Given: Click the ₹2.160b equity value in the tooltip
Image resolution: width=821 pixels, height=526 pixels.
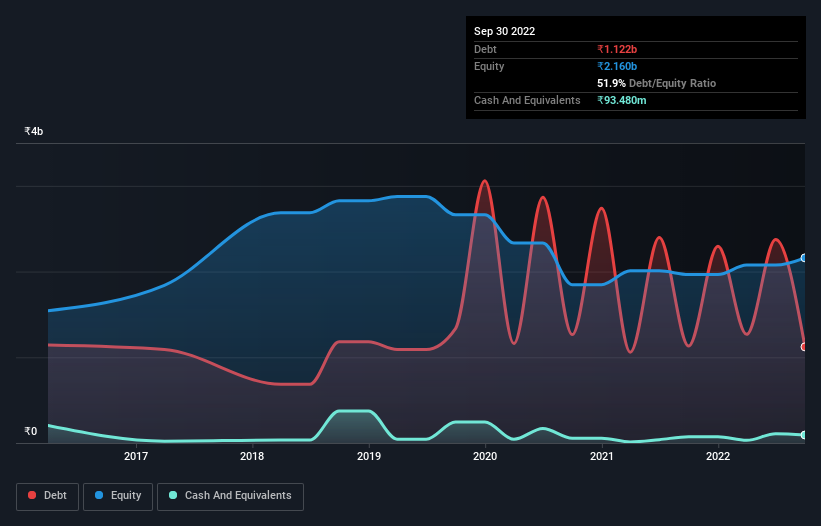Looking at the screenshot, I should (617, 66).
